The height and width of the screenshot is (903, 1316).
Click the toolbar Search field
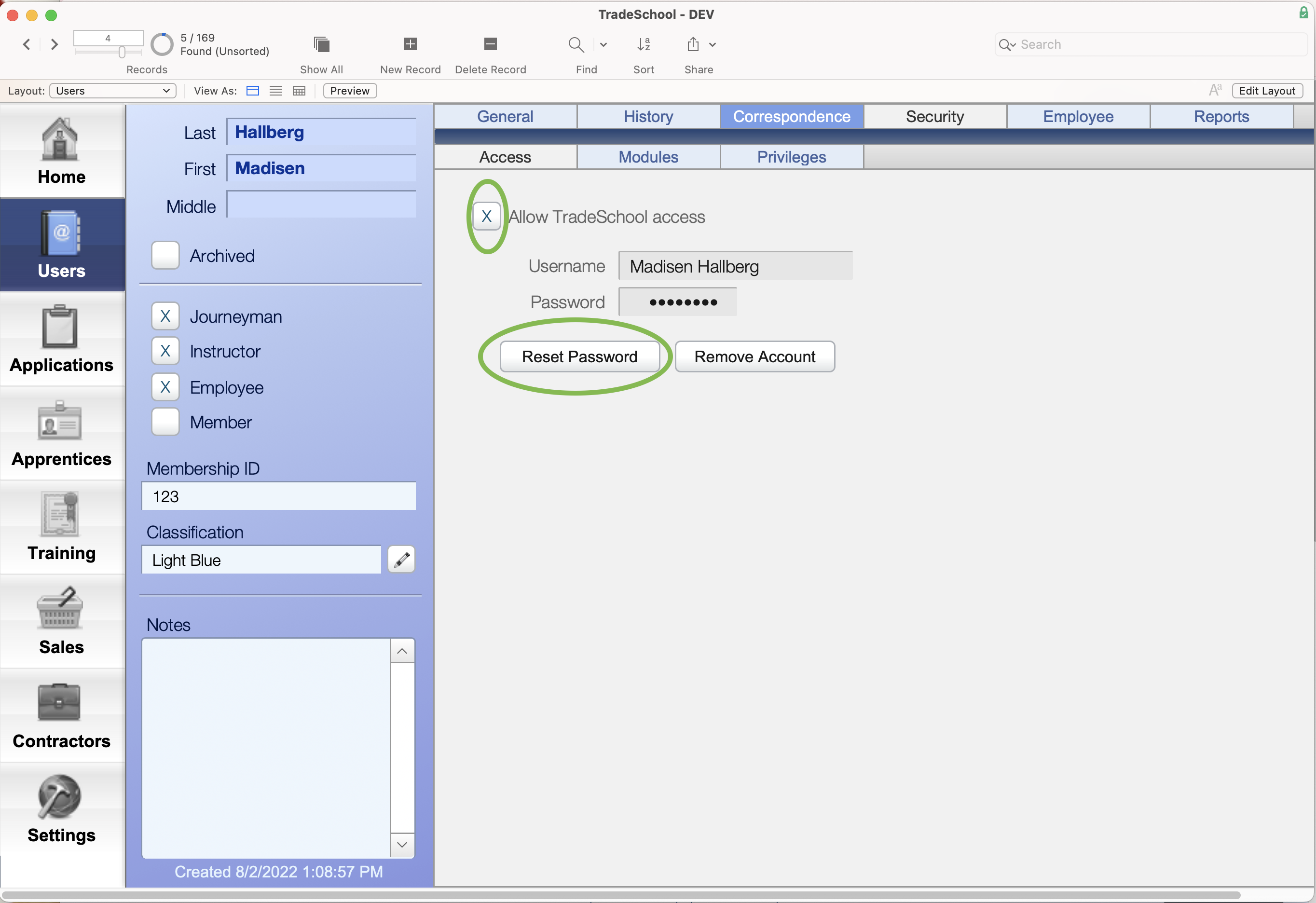[1151, 44]
